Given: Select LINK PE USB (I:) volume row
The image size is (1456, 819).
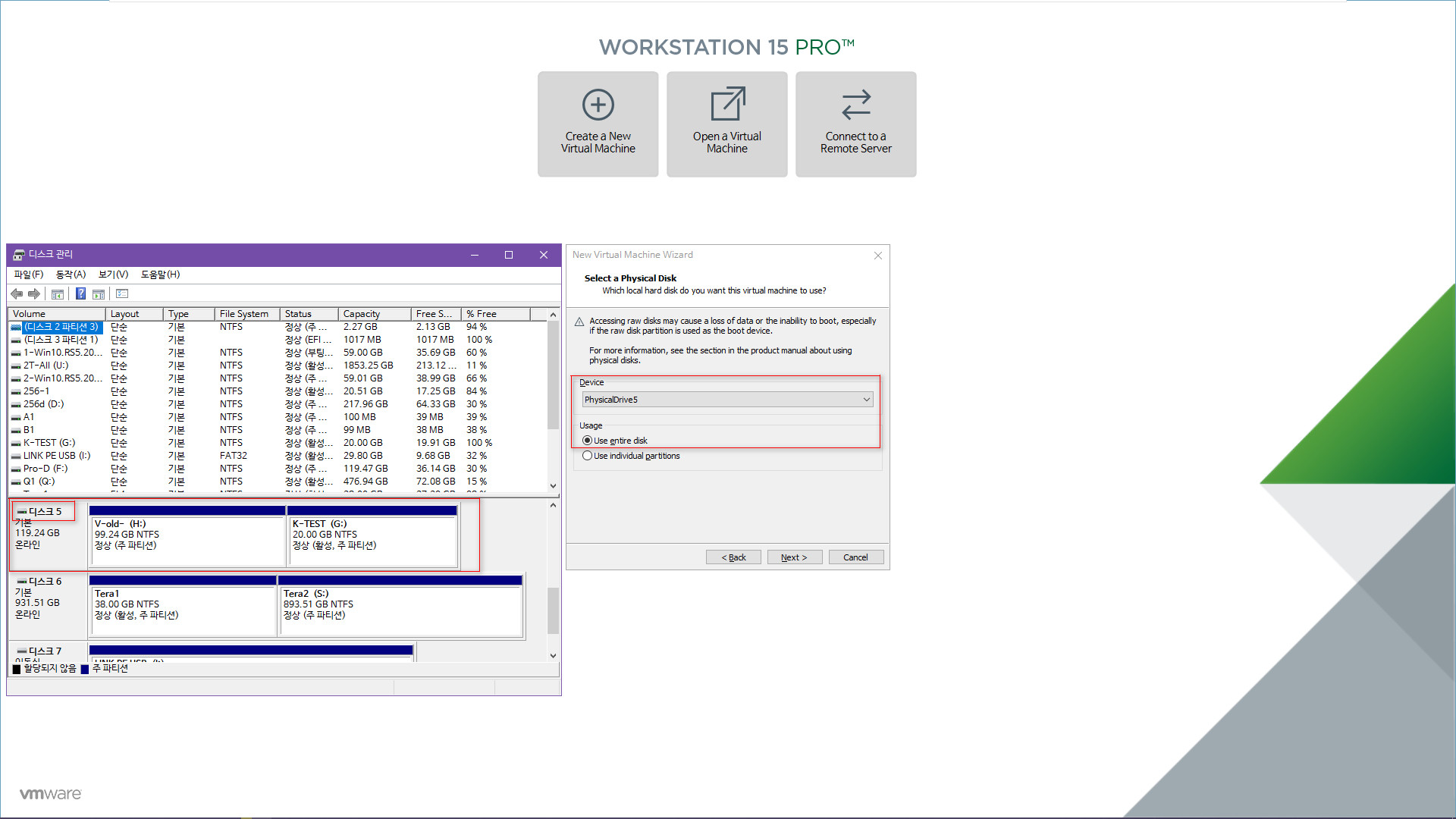Looking at the screenshot, I should click(x=277, y=456).
